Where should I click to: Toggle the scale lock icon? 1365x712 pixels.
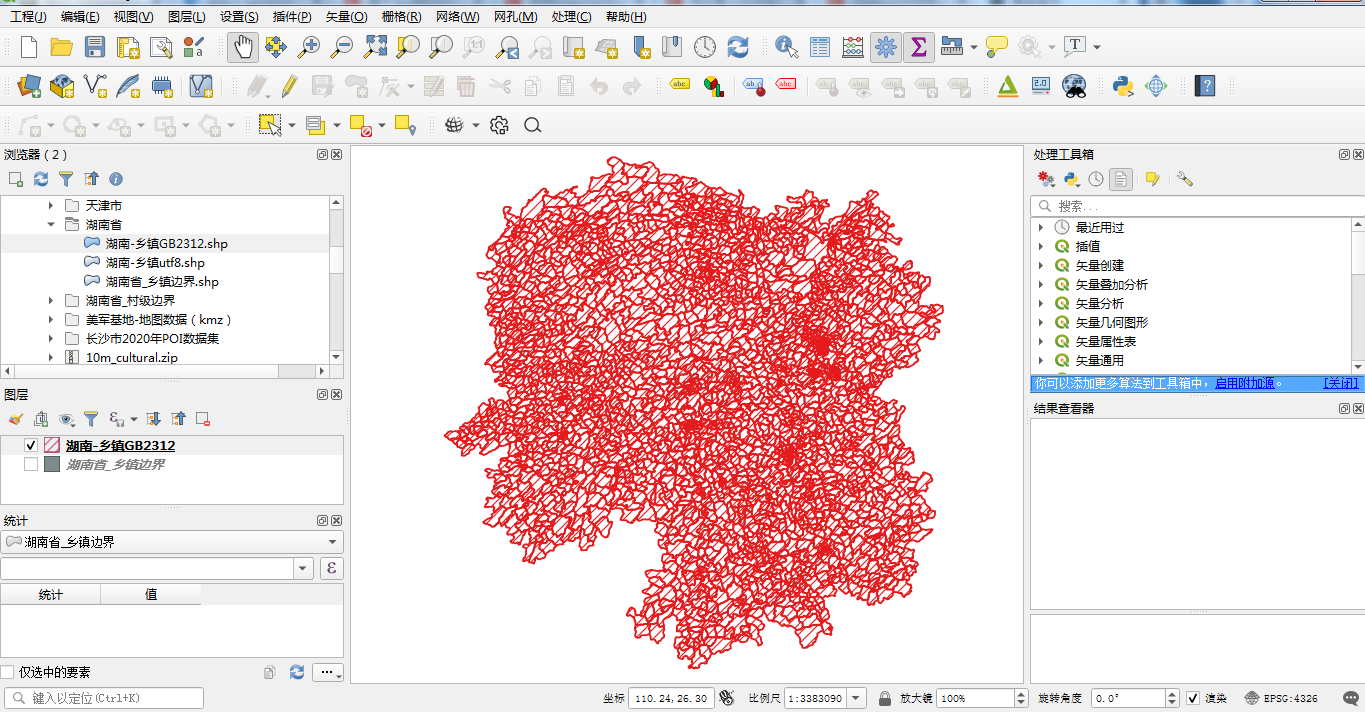(x=885, y=698)
